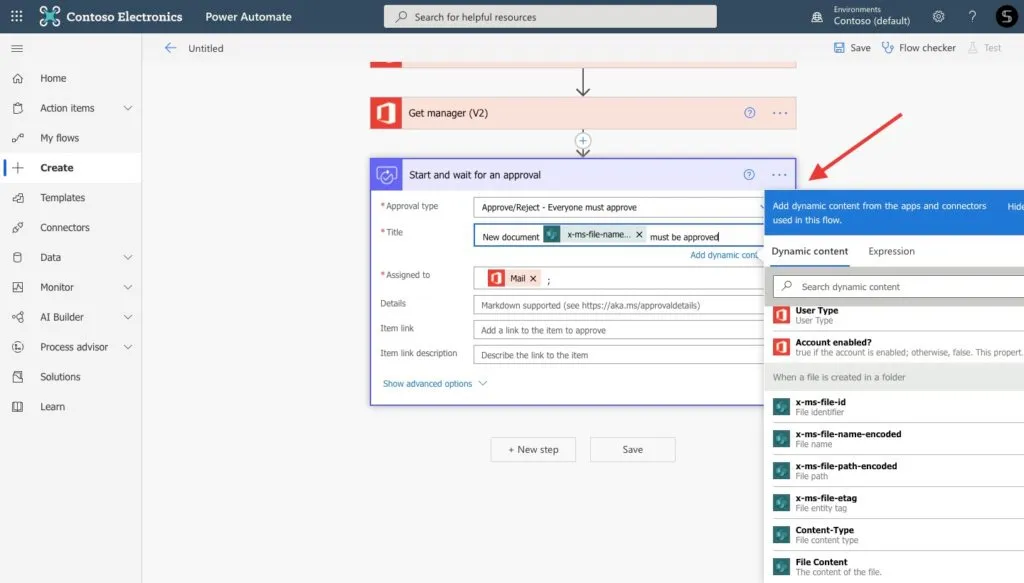Select x-ms-file-etag dynamic content
Image resolution: width=1024 pixels, height=583 pixels.
pyautogui.click(x=898, y=503)
